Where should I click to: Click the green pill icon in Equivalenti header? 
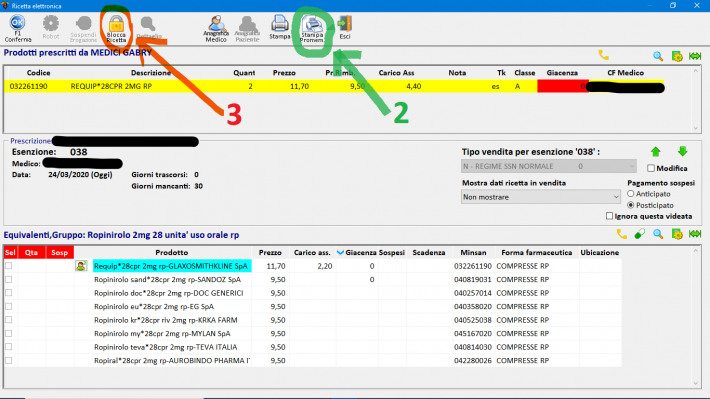click(639, 234)
